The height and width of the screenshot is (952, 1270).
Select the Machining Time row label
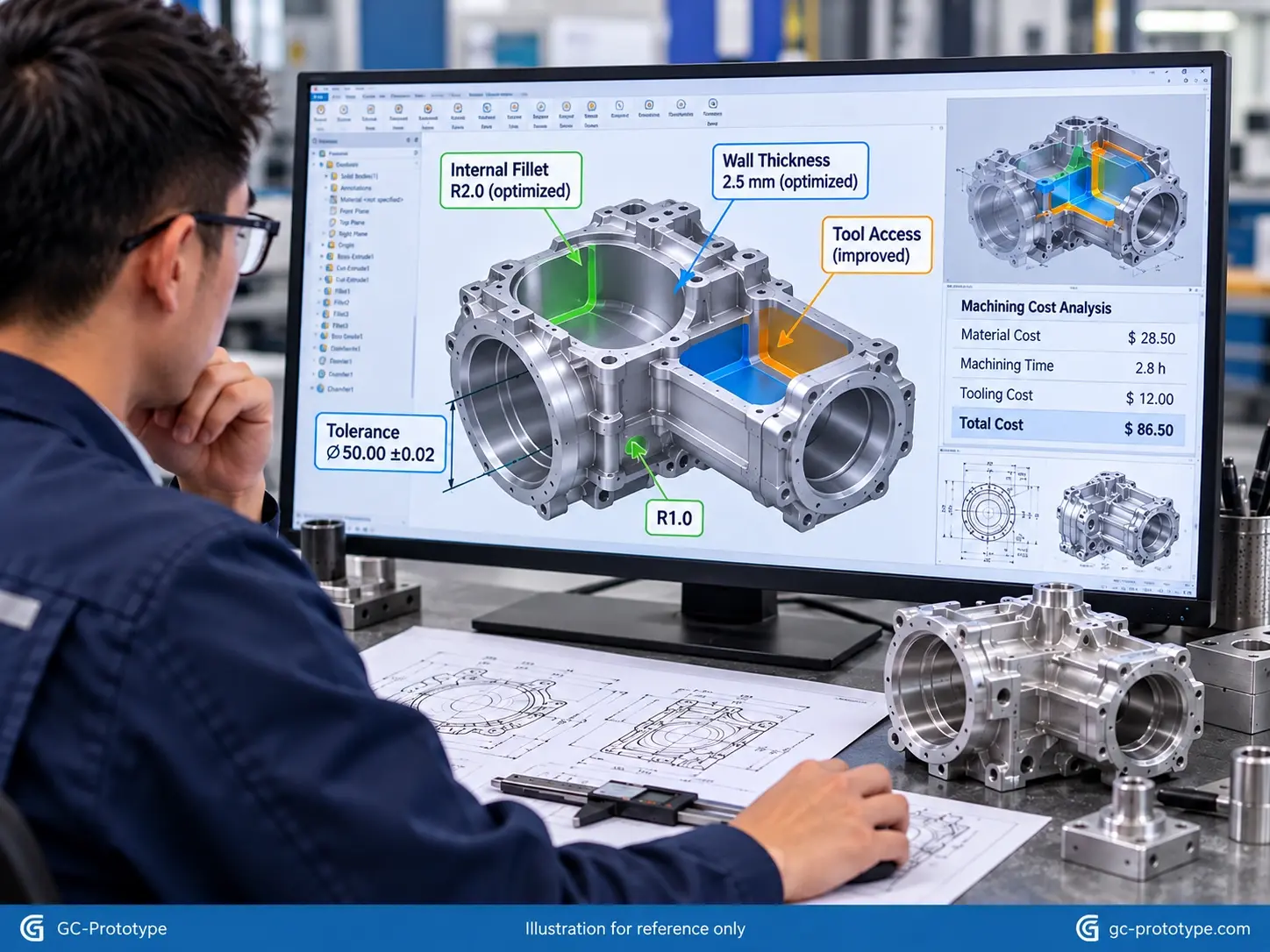click(1007, 365)
